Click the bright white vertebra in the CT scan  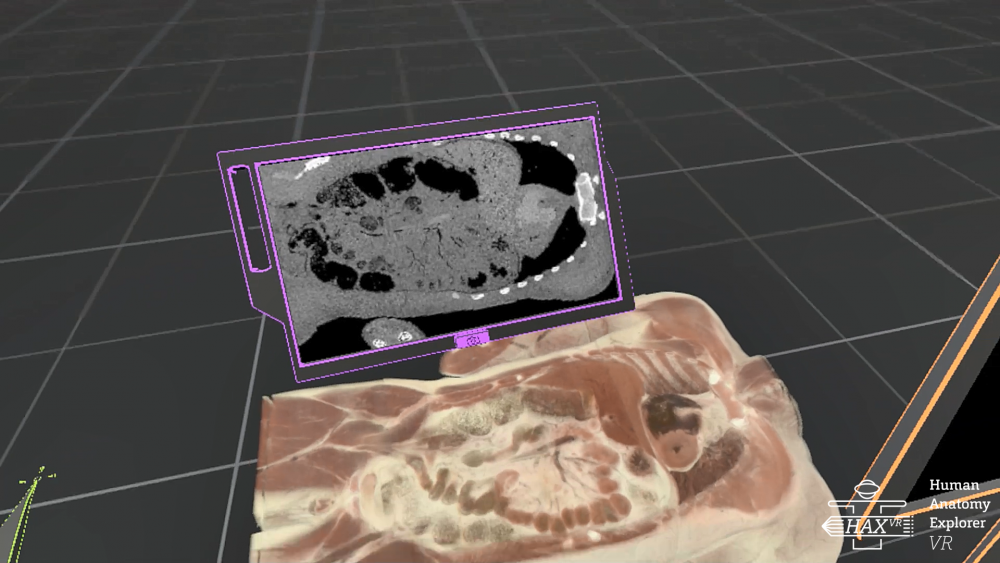click(x=586, y=197)
